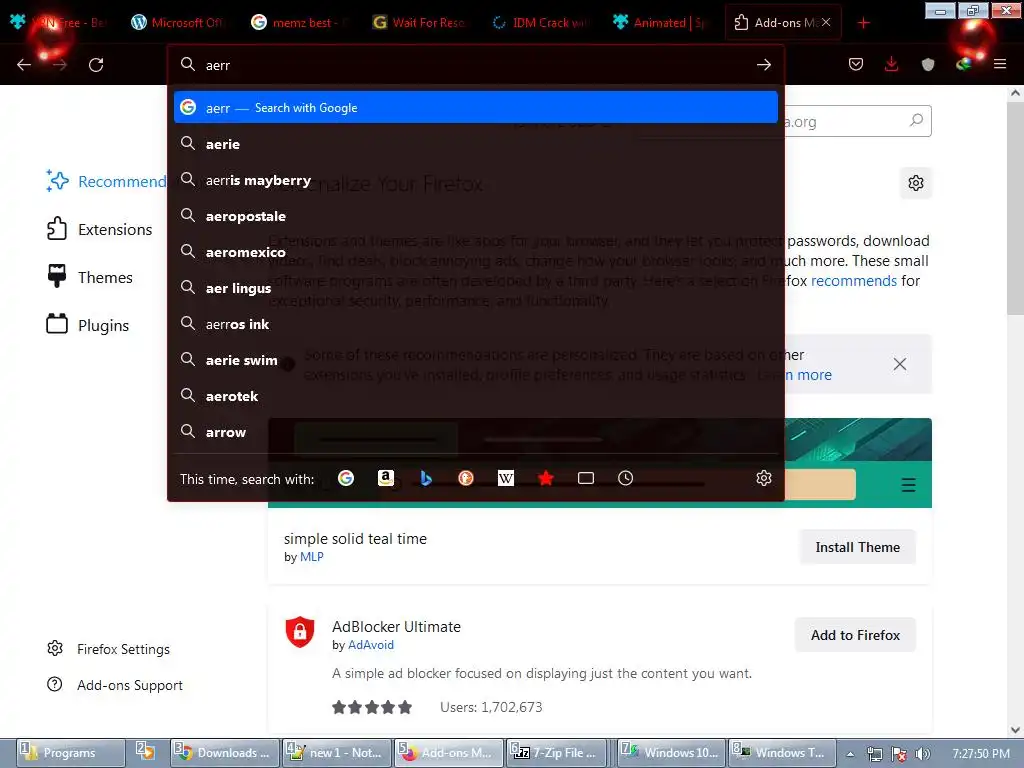Open a new tab with plus button
Image resolution: width=1024 pixels, height=768 pixels.
tap(863, 23)
